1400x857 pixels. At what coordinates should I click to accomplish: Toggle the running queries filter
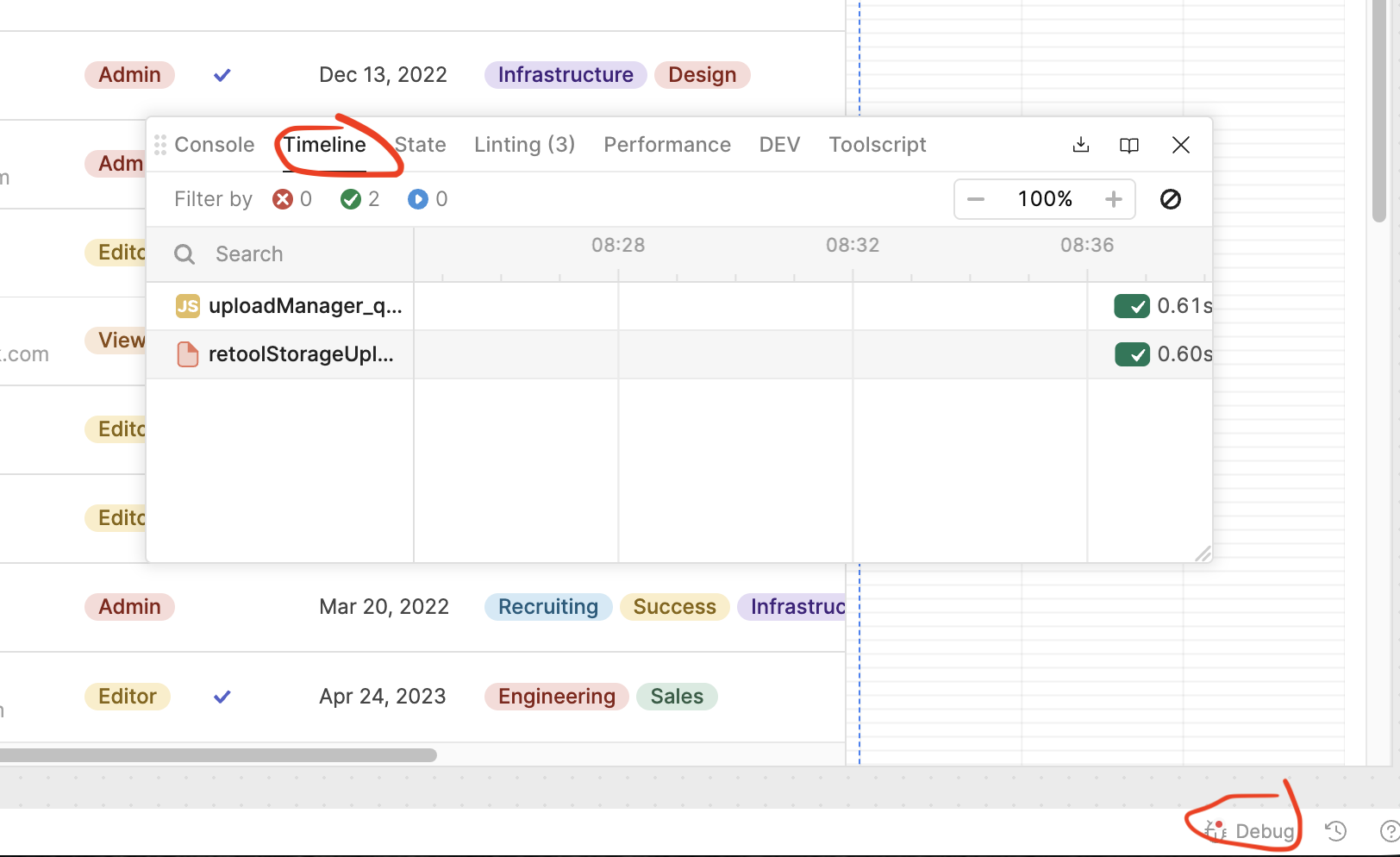point(418,199)
